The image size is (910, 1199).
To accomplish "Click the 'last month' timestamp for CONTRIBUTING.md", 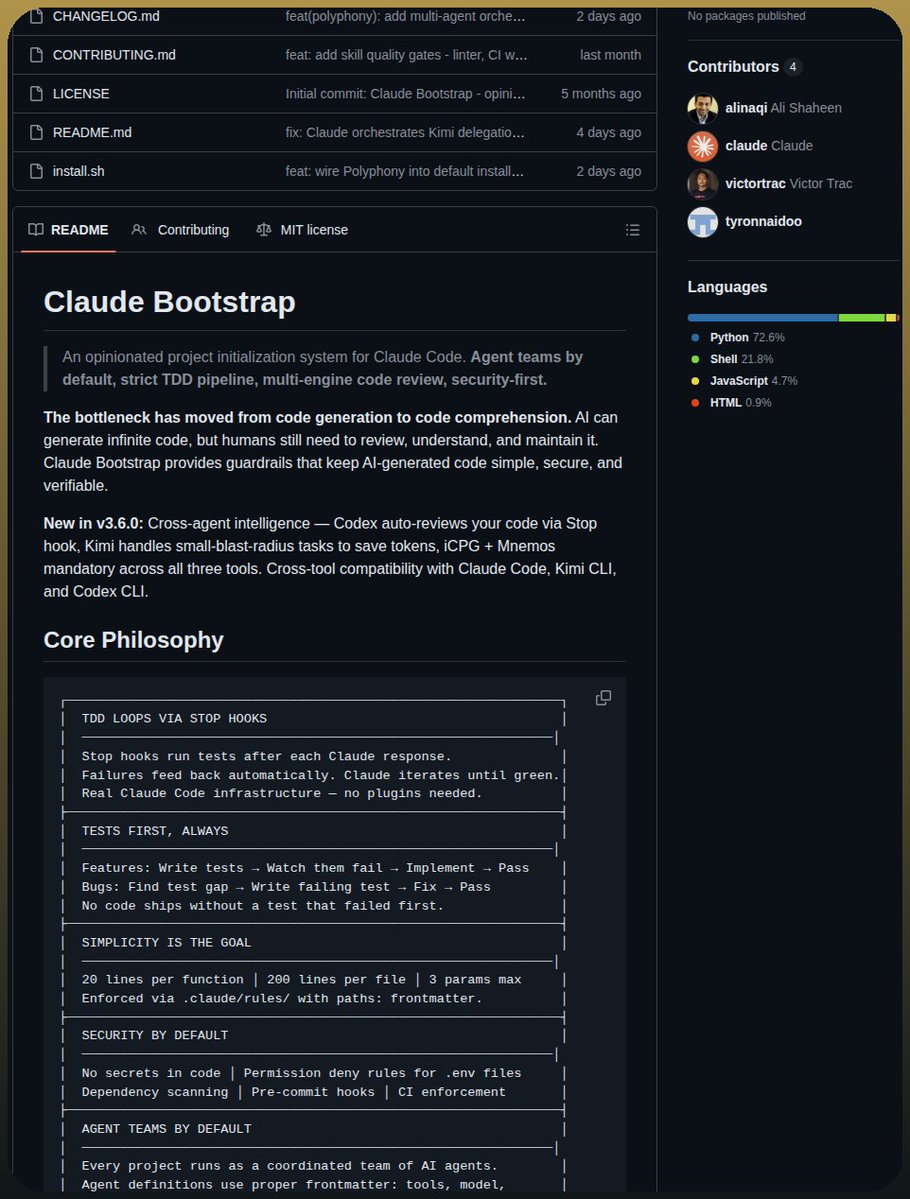I will [610, 55].
